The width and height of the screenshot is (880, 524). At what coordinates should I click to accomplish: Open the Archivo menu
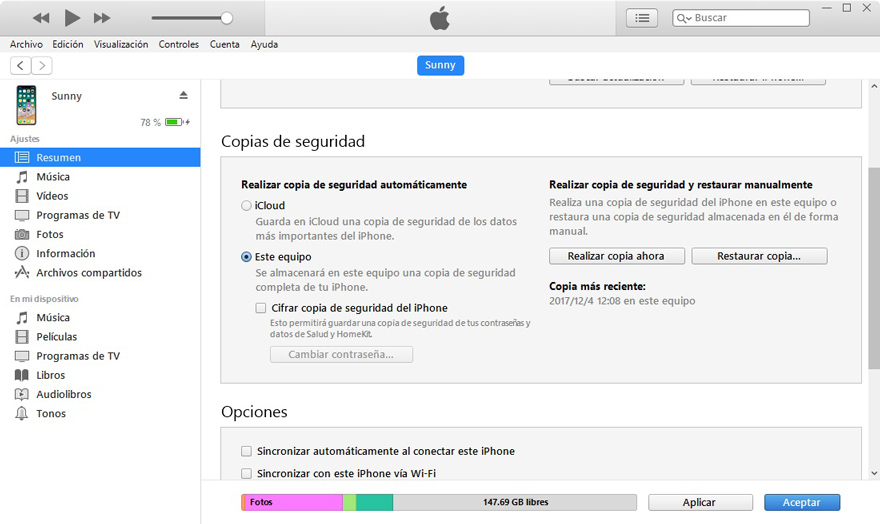(x=26, y=44)
